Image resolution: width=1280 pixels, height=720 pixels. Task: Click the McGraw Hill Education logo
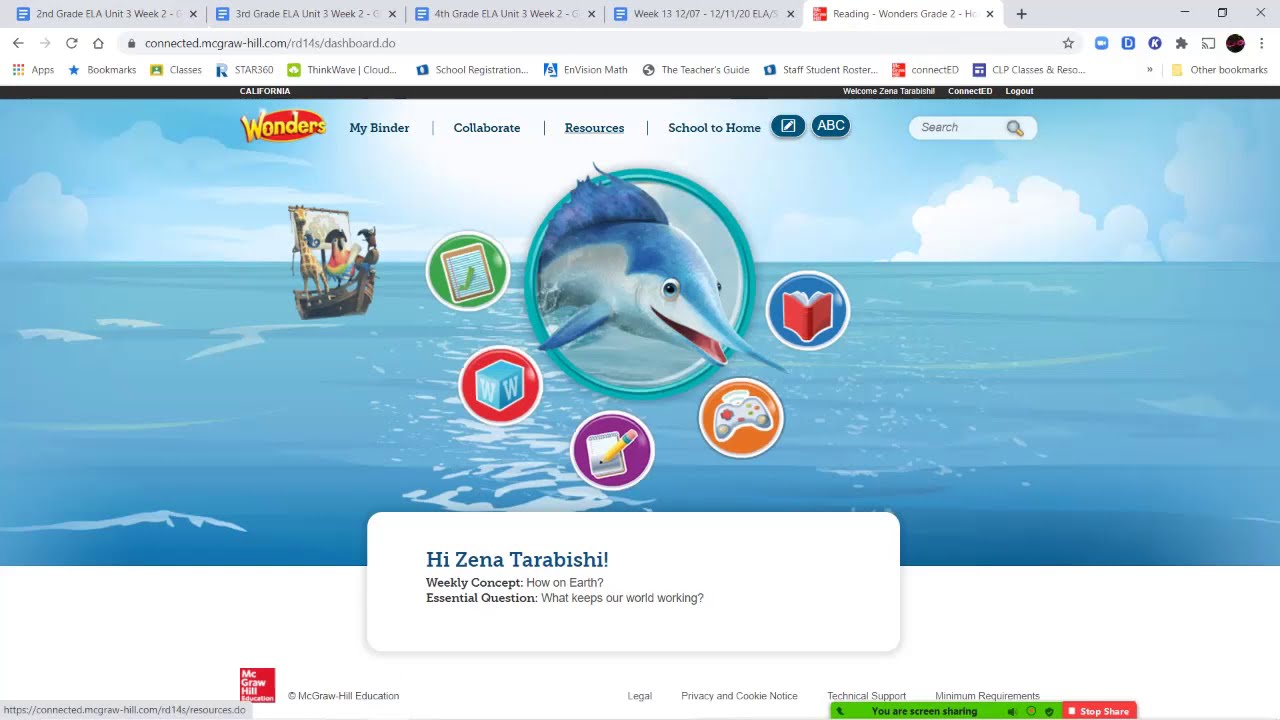coord(257,685)
